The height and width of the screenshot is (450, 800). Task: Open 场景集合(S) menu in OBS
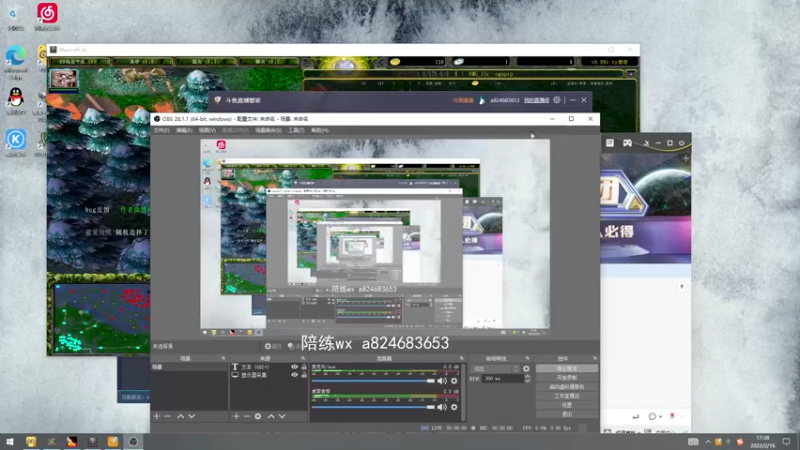pyautogui.click(x=268, y=131)
